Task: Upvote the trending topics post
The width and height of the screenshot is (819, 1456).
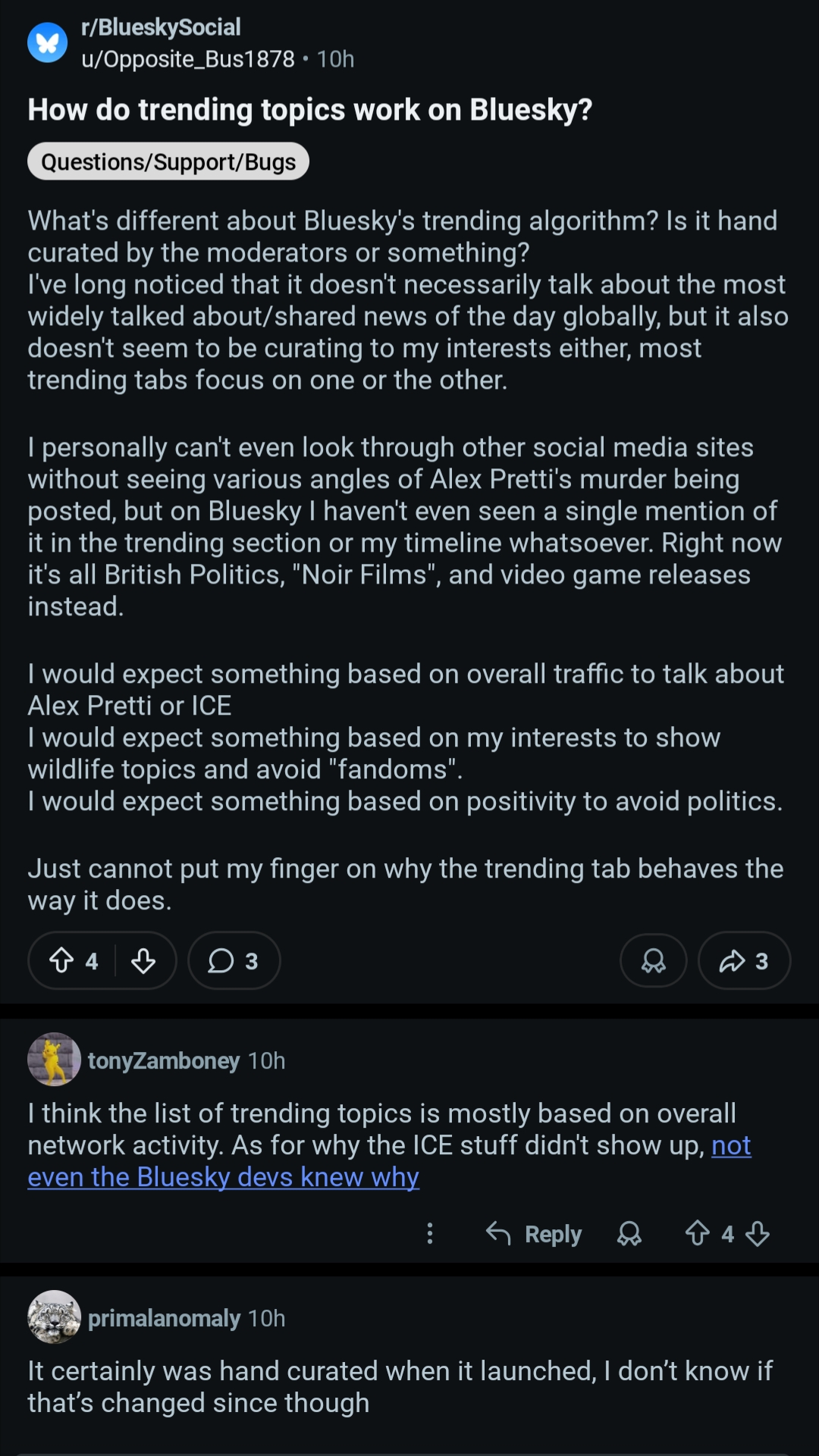Action: pyautogui.click(x=62, y=961)
